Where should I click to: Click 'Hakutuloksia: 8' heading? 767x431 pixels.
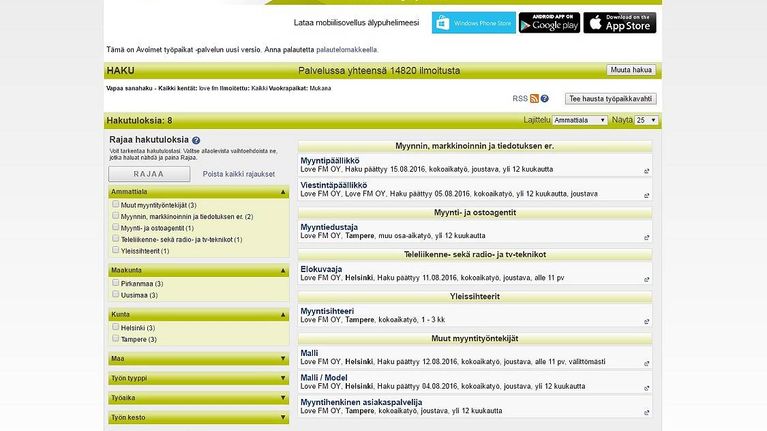click(x=139, y=120)
